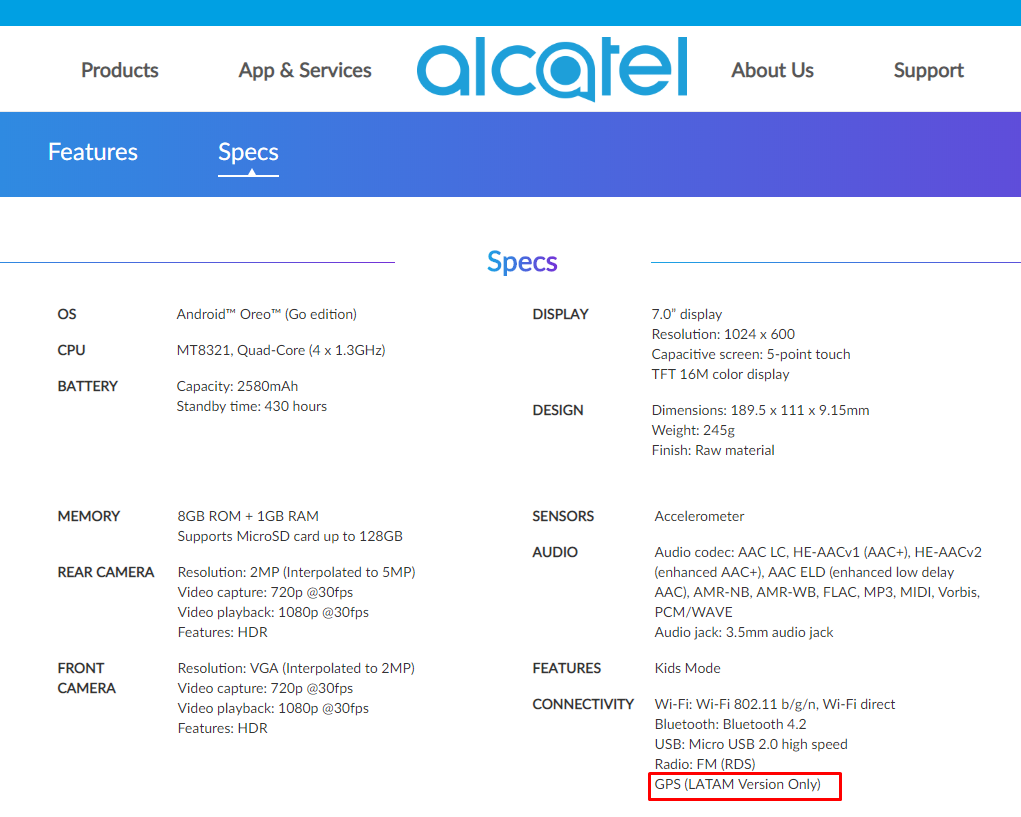Click Radio: FM (RDS) text
The width and height of the screenshot is (1021, 817).
(x=705, y=764)
